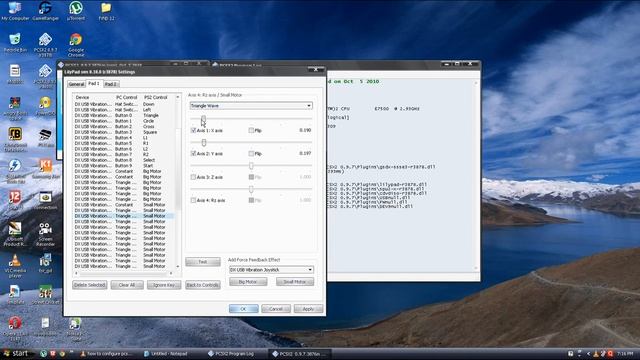The height and width of the screenshot is (360, 640).
Task: Click the taskbar clock showing 7:16 PM
Action: pos(625,354)
